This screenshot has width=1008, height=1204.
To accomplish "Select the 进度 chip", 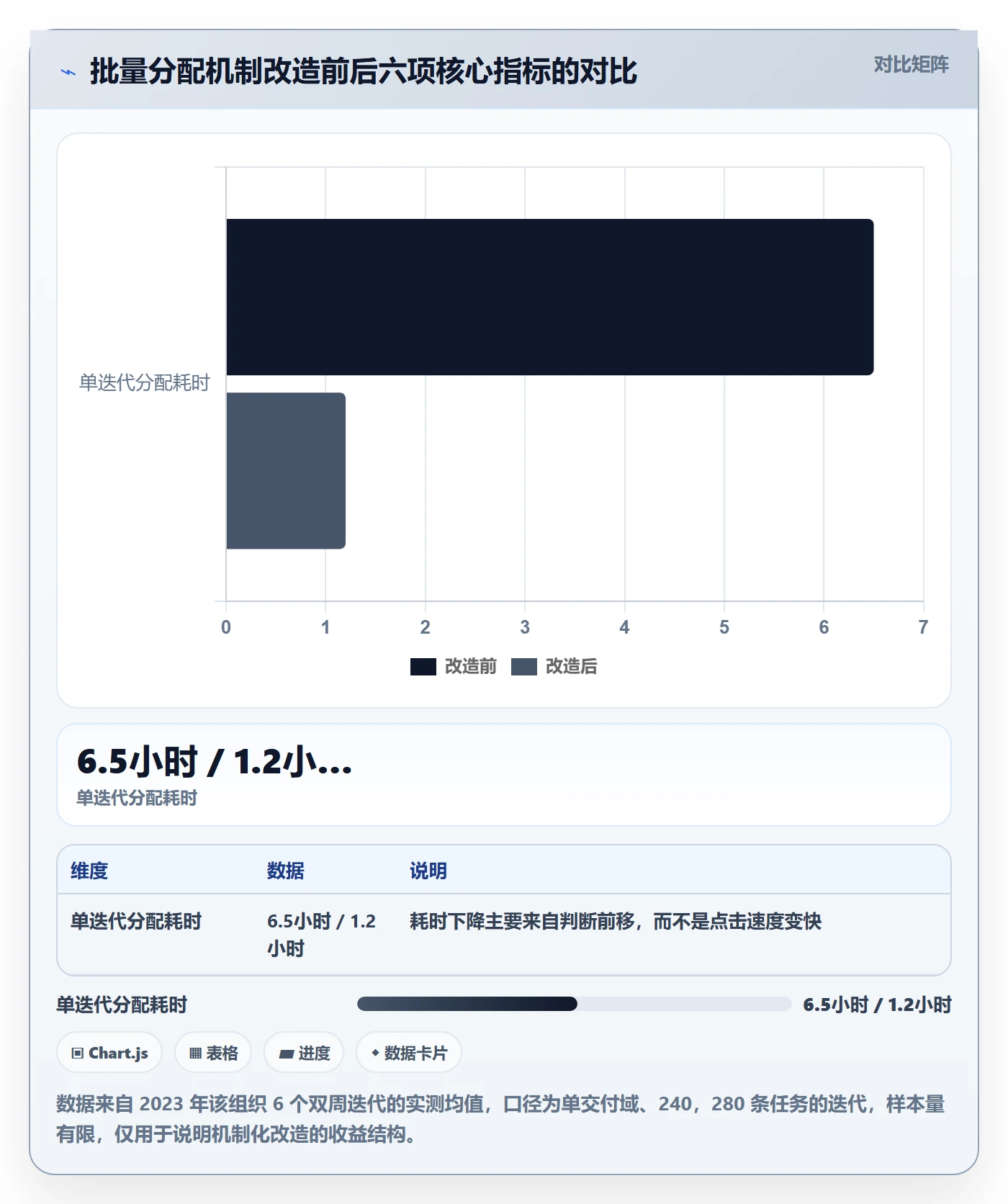I will [304, 1053].
